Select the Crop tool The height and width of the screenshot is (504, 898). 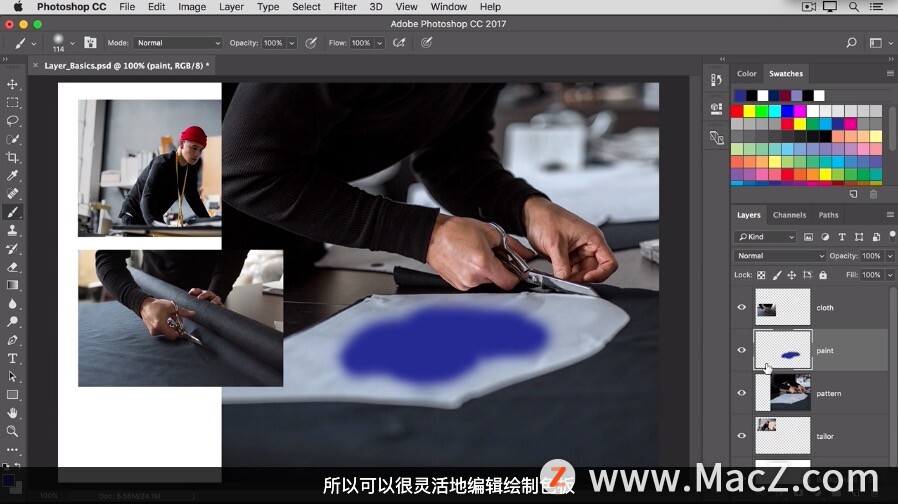[x=12, y=158]
